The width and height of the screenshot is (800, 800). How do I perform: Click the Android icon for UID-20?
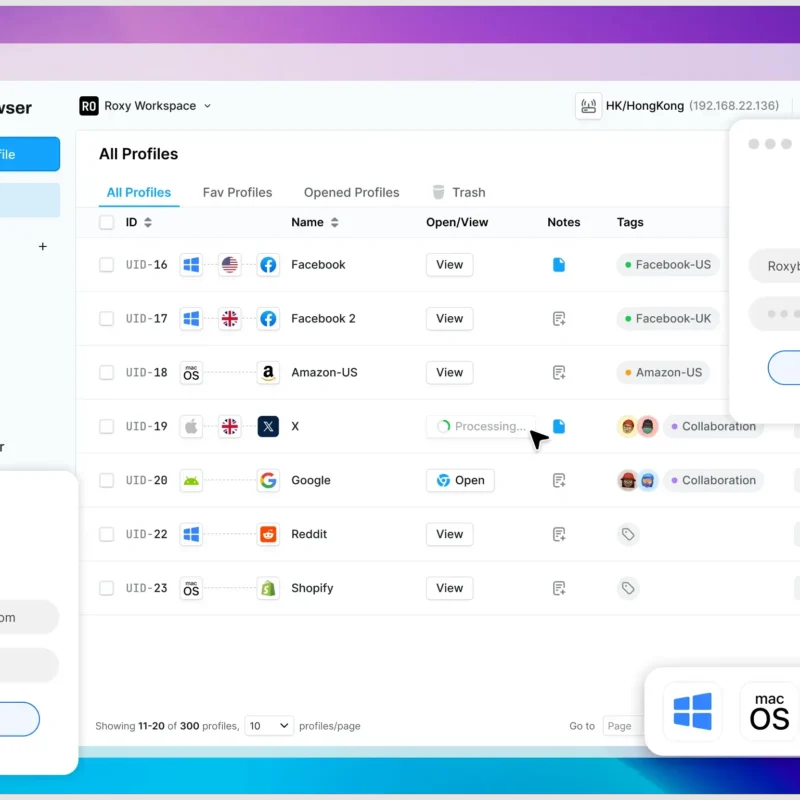pyautogui.click(x=191, y=481)
